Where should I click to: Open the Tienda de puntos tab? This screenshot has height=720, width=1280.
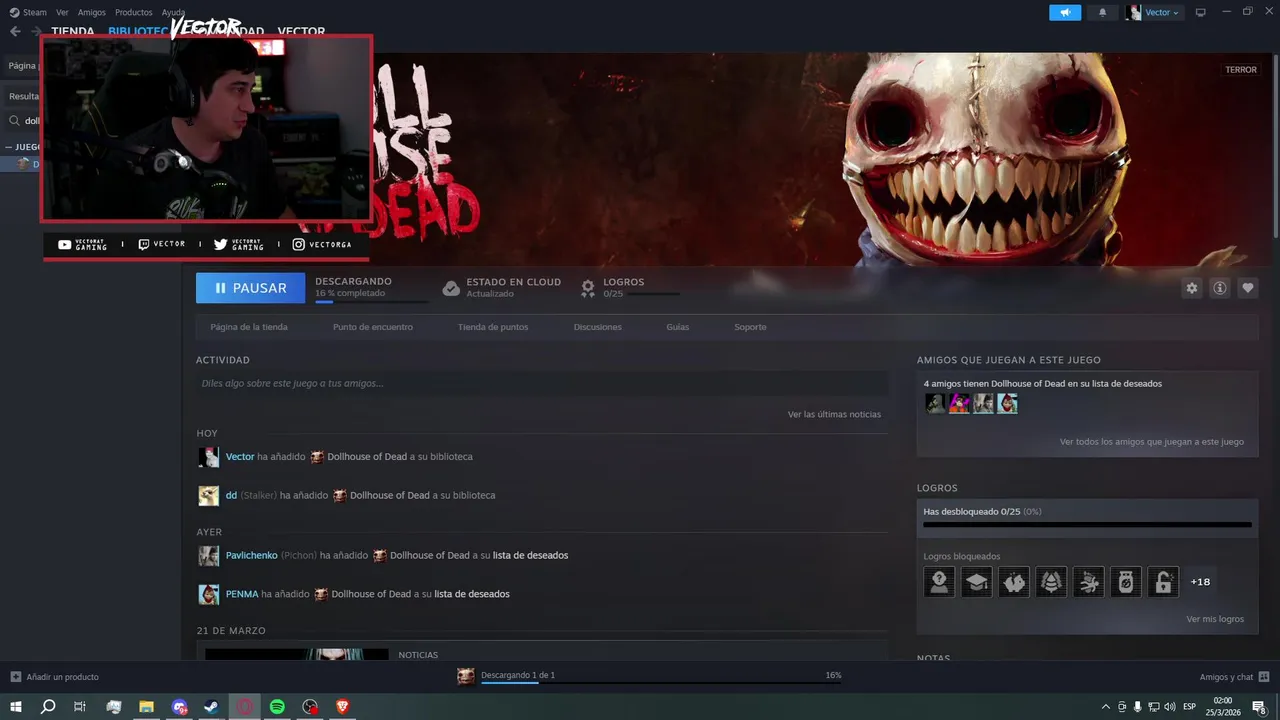point(493,327)
